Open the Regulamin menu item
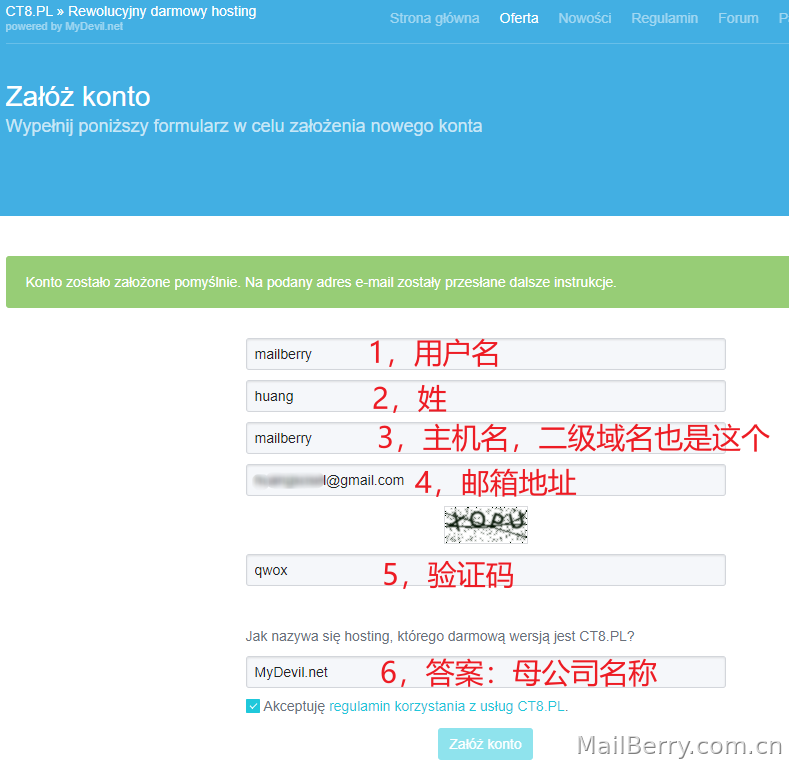Viewport: 789px width, 763px height. (x=665, y=18)
